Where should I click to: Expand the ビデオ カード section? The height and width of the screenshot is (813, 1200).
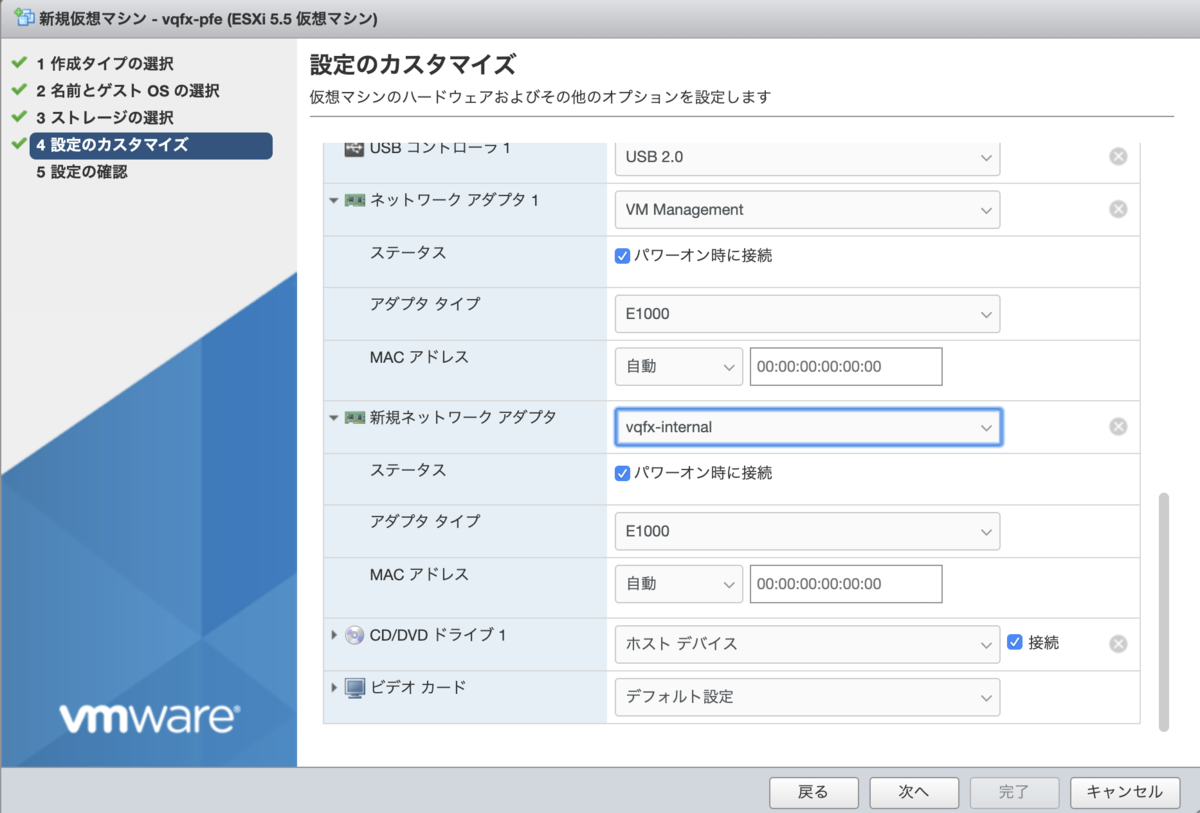pos(334,688)
